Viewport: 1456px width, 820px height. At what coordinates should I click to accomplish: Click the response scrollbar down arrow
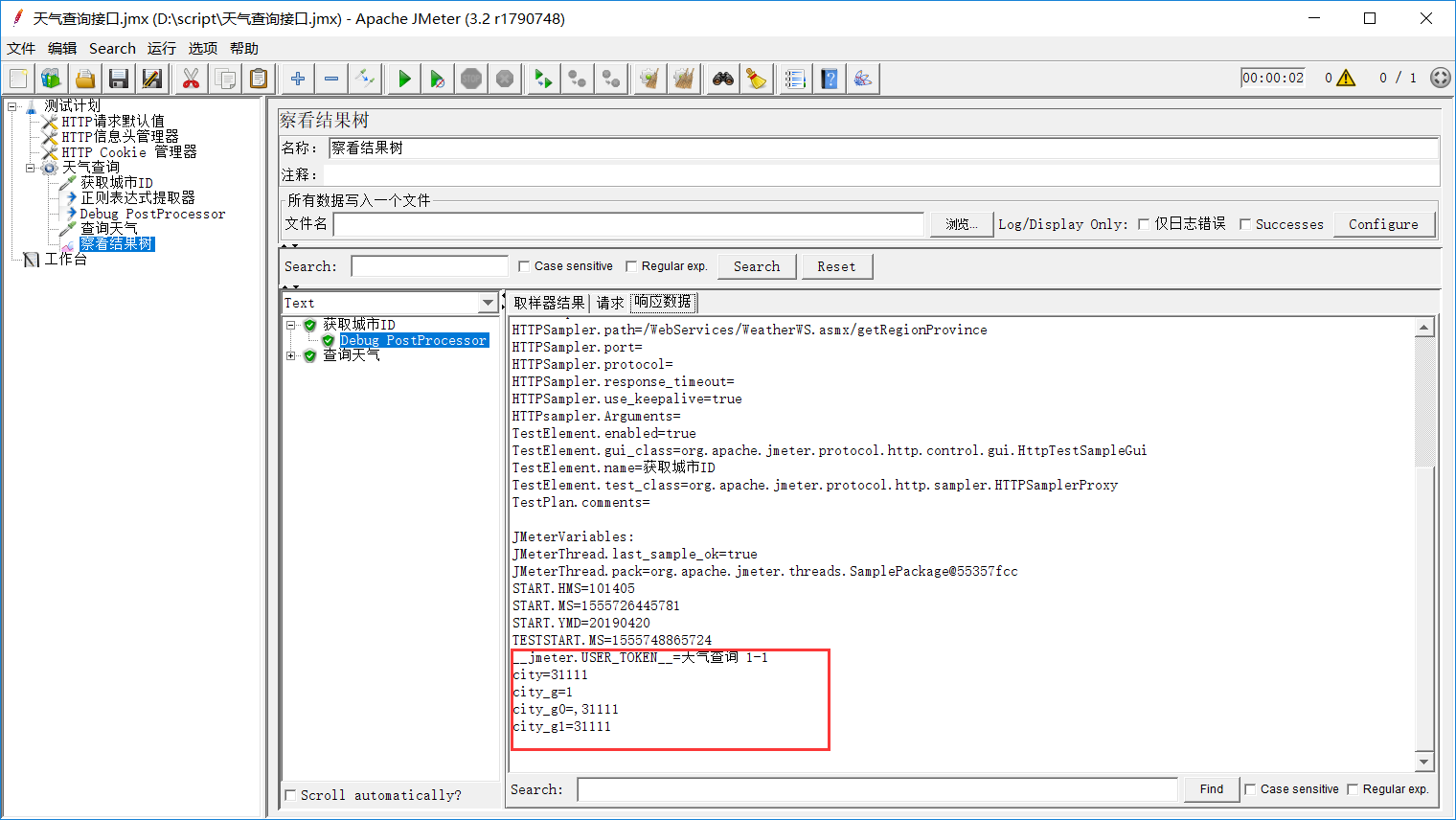1424,763
